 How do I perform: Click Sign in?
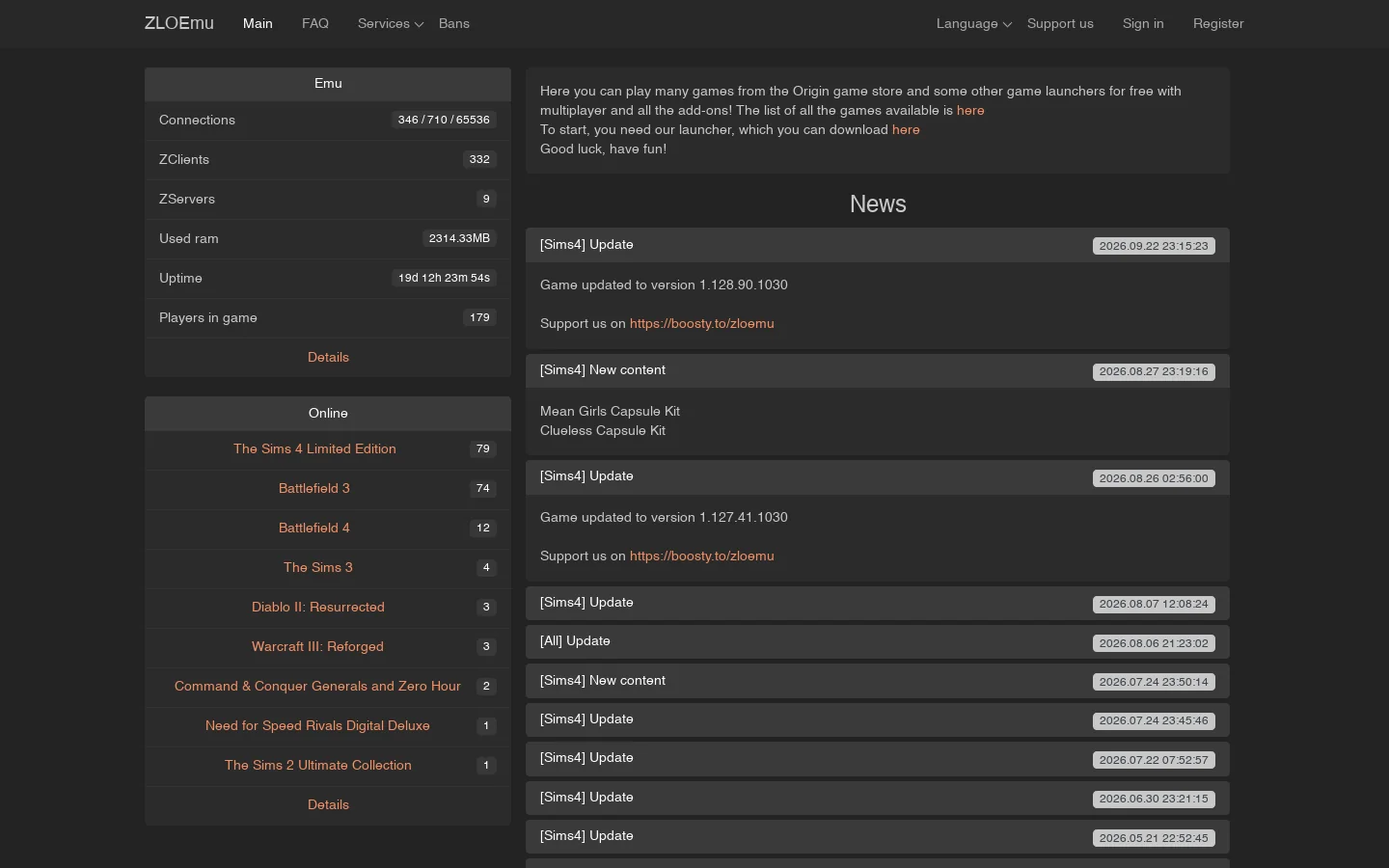1143,23
